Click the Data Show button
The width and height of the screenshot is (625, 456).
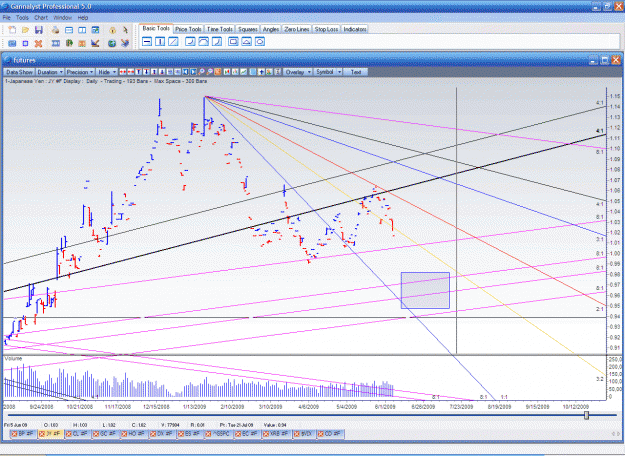(19, 72)
